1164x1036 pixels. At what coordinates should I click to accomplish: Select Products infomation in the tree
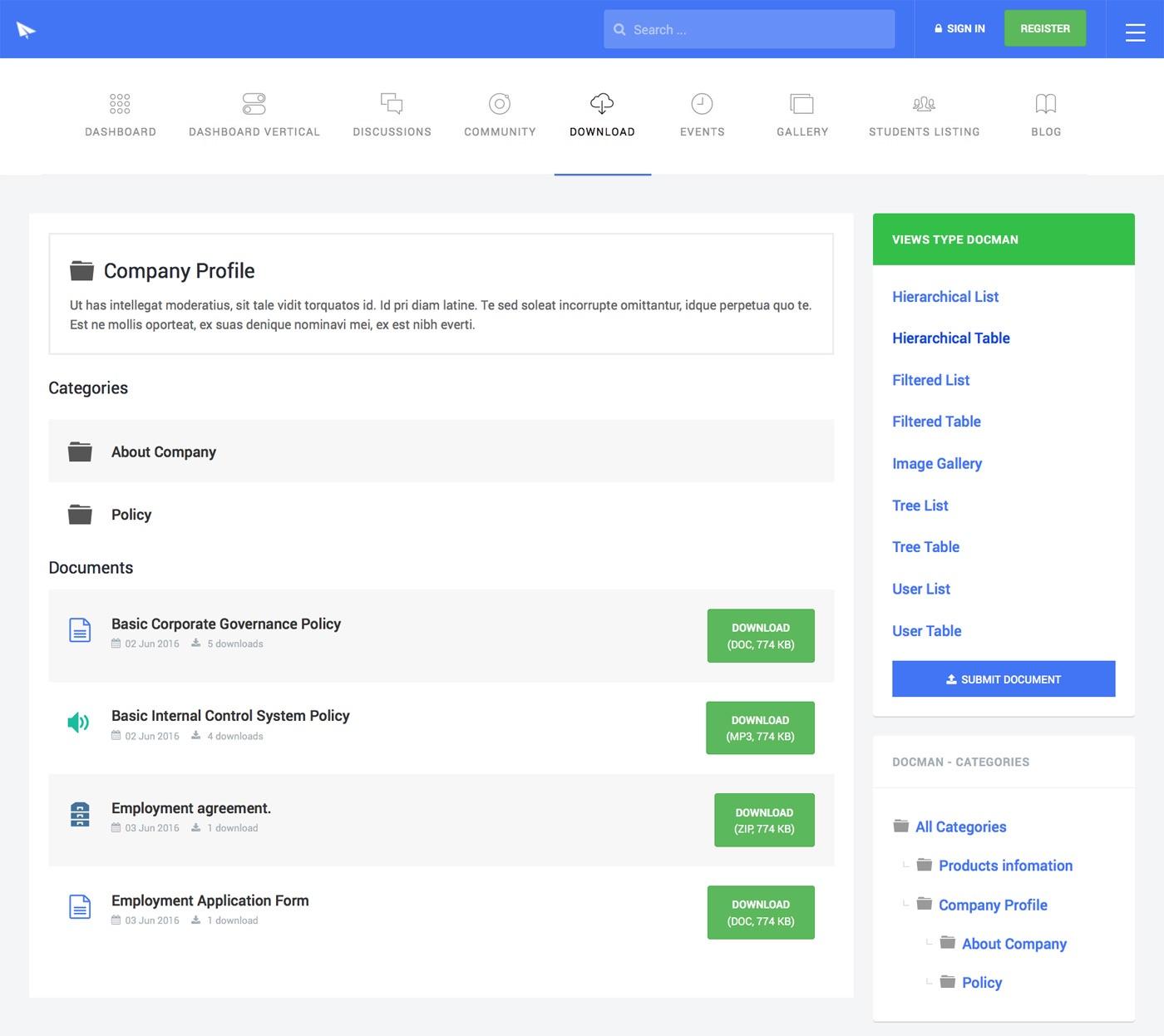1006,866
